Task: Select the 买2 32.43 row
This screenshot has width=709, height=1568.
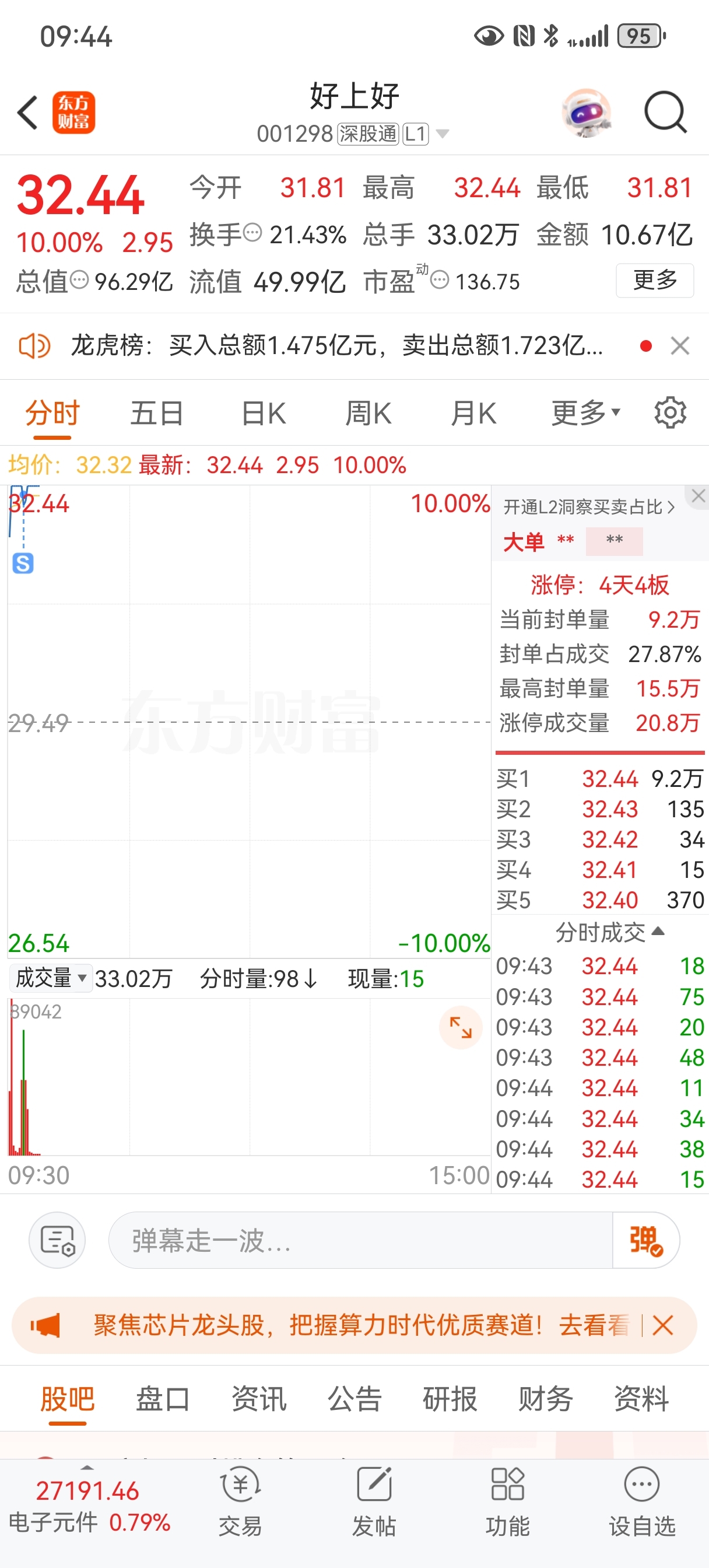Action: tap(600, 809)
